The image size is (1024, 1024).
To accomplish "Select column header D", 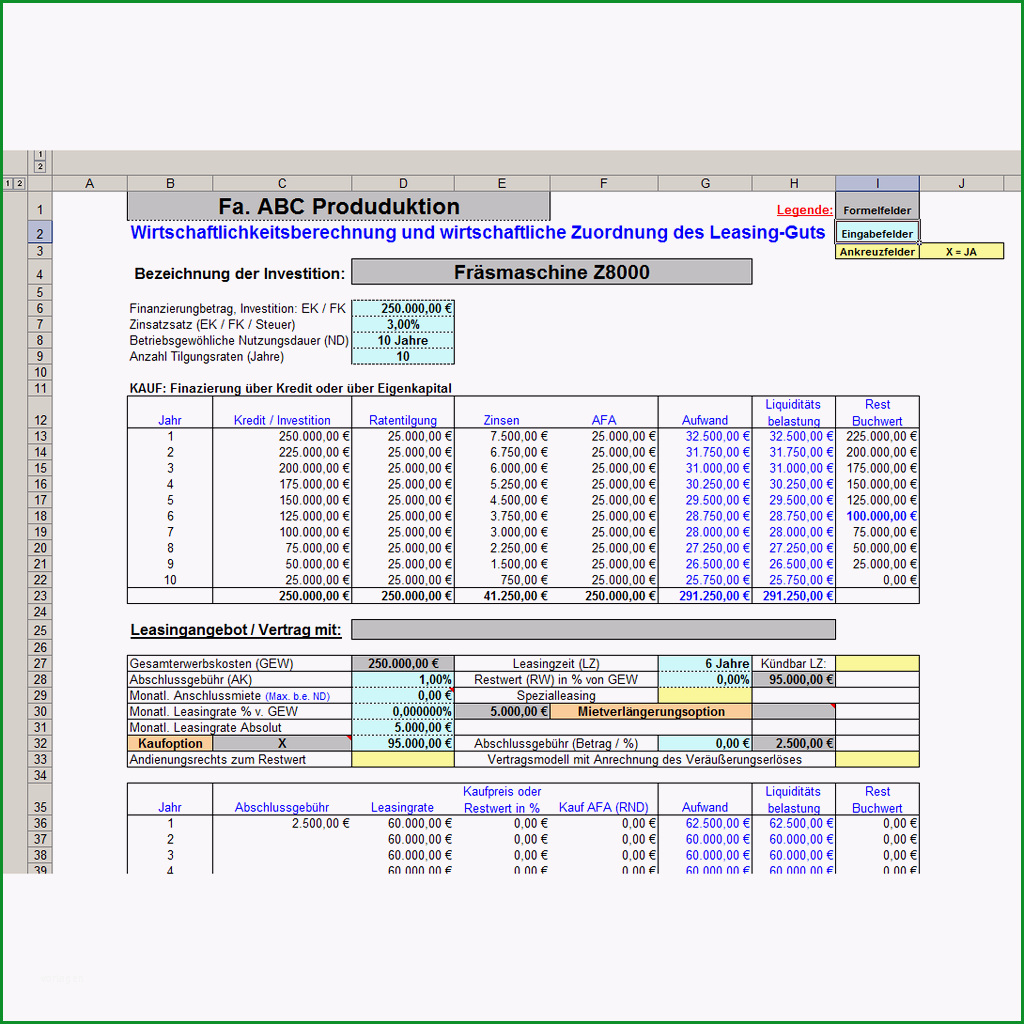I will [x=403, y=184].
